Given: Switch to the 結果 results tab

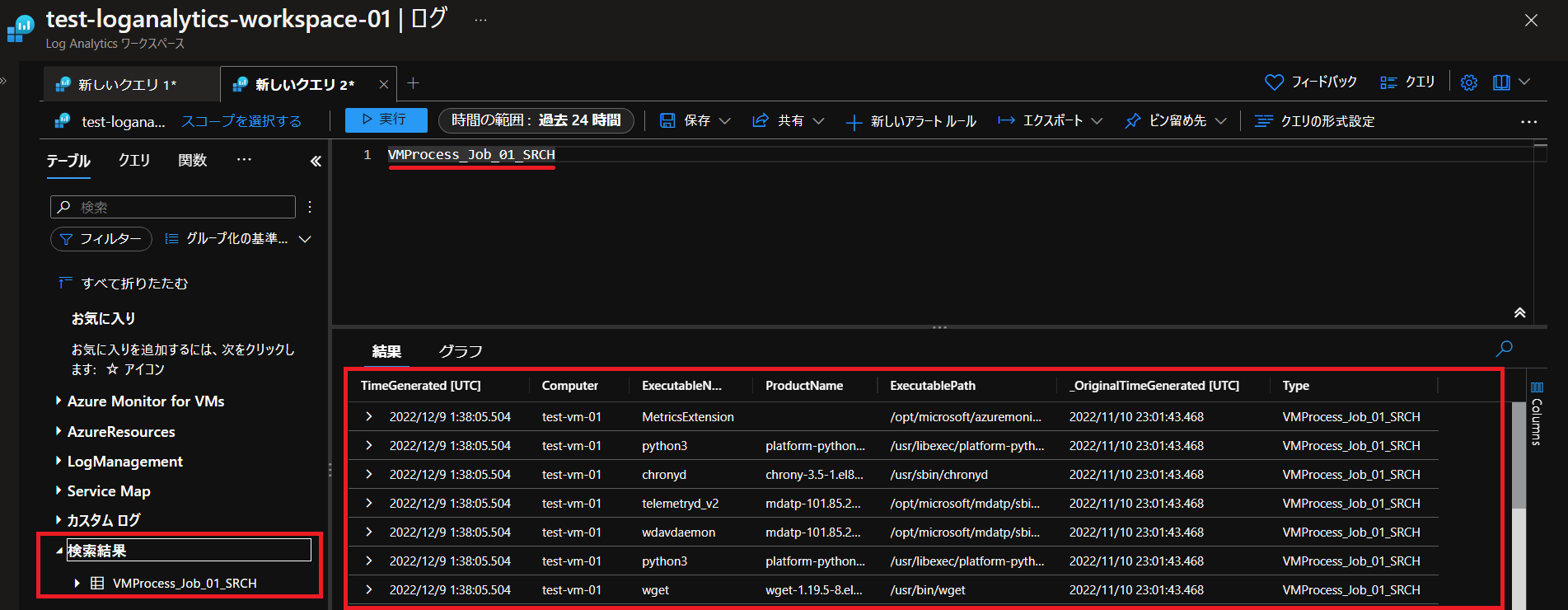Looking at the screenshot, I should pos(386,352).
